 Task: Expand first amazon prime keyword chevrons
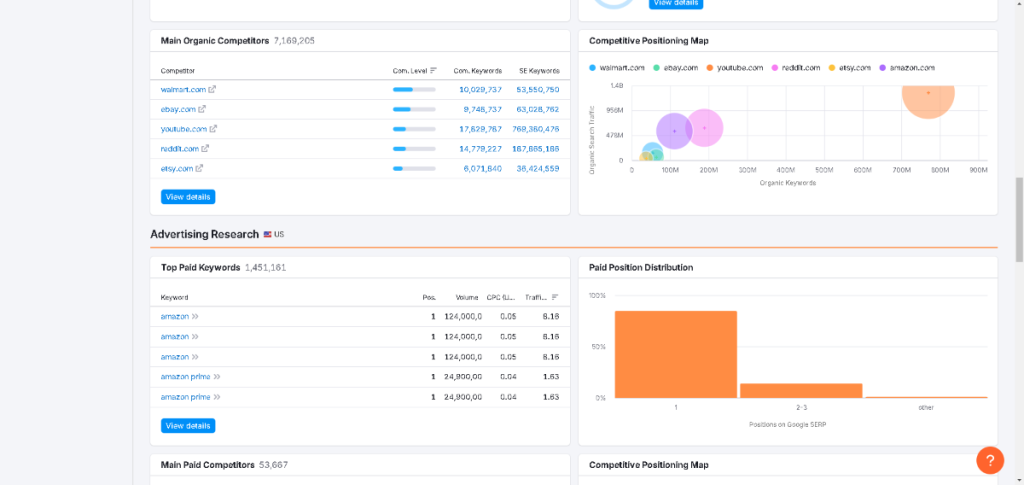click(217, 377)
